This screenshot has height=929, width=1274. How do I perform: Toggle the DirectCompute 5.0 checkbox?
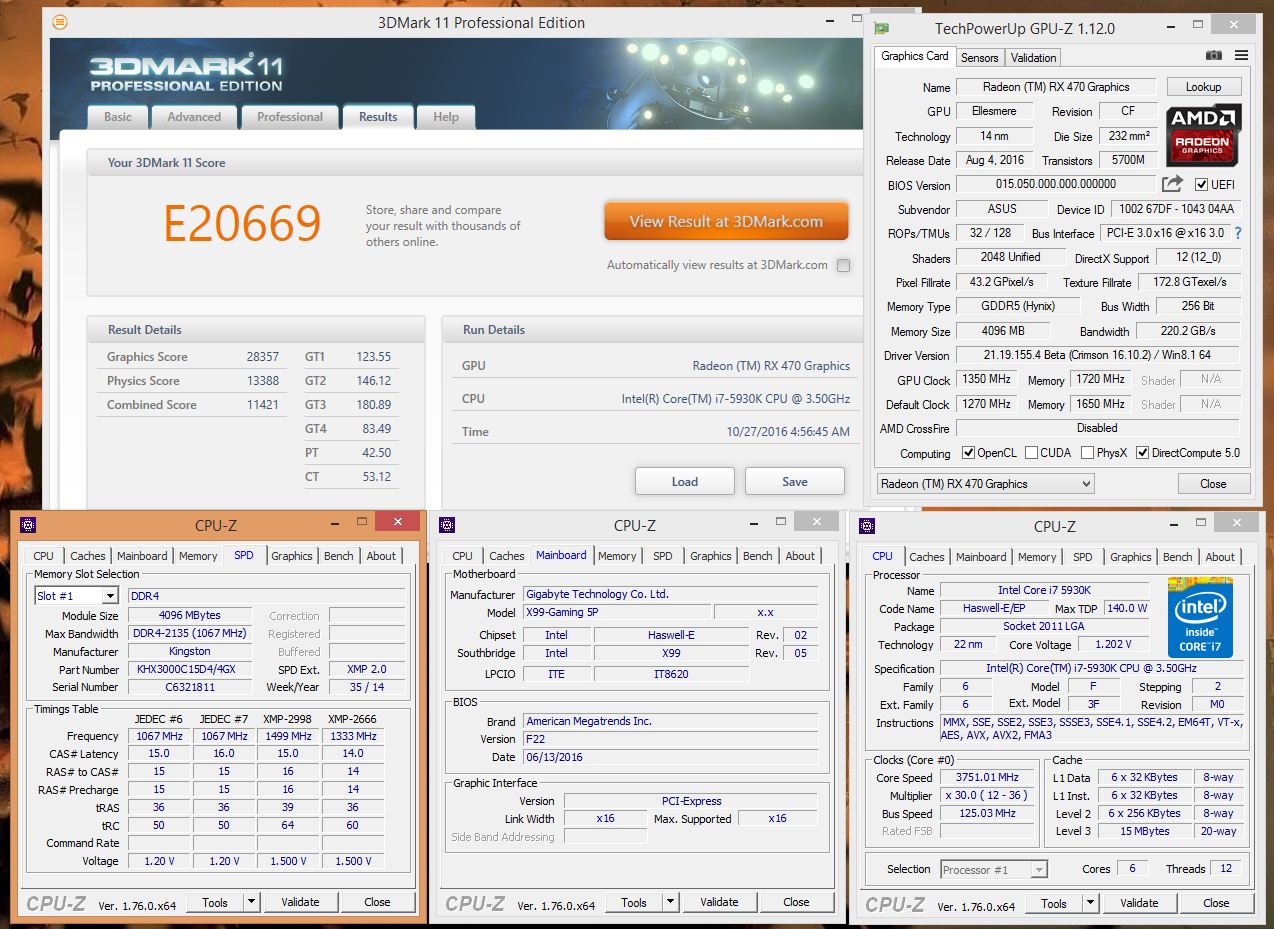click(1142, 453)
